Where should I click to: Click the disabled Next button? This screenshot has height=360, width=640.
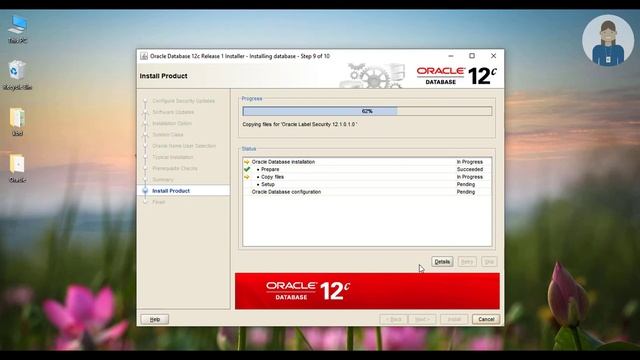[x=422, y=319]
